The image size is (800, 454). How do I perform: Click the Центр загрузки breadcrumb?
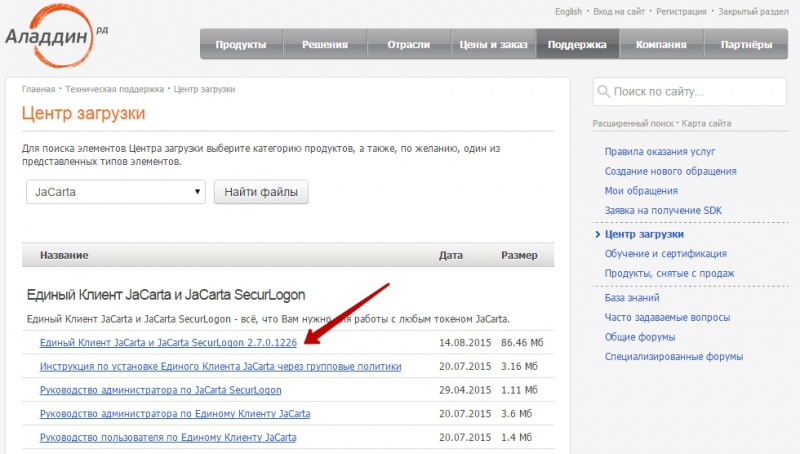[204, 89]
